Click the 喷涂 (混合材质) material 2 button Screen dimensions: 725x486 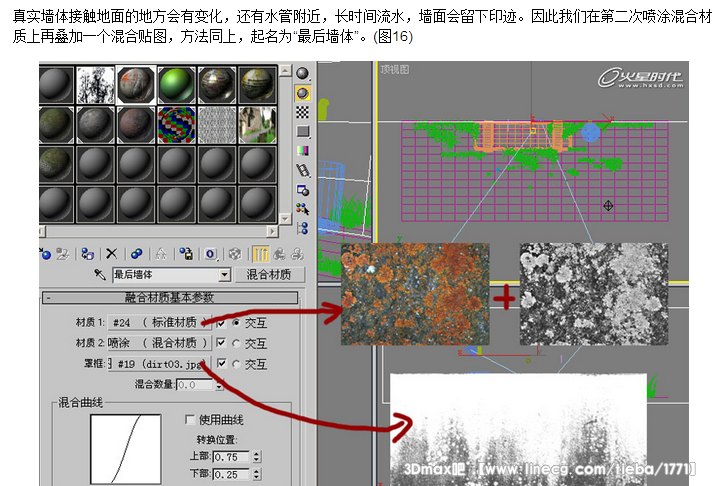[159, 343]
